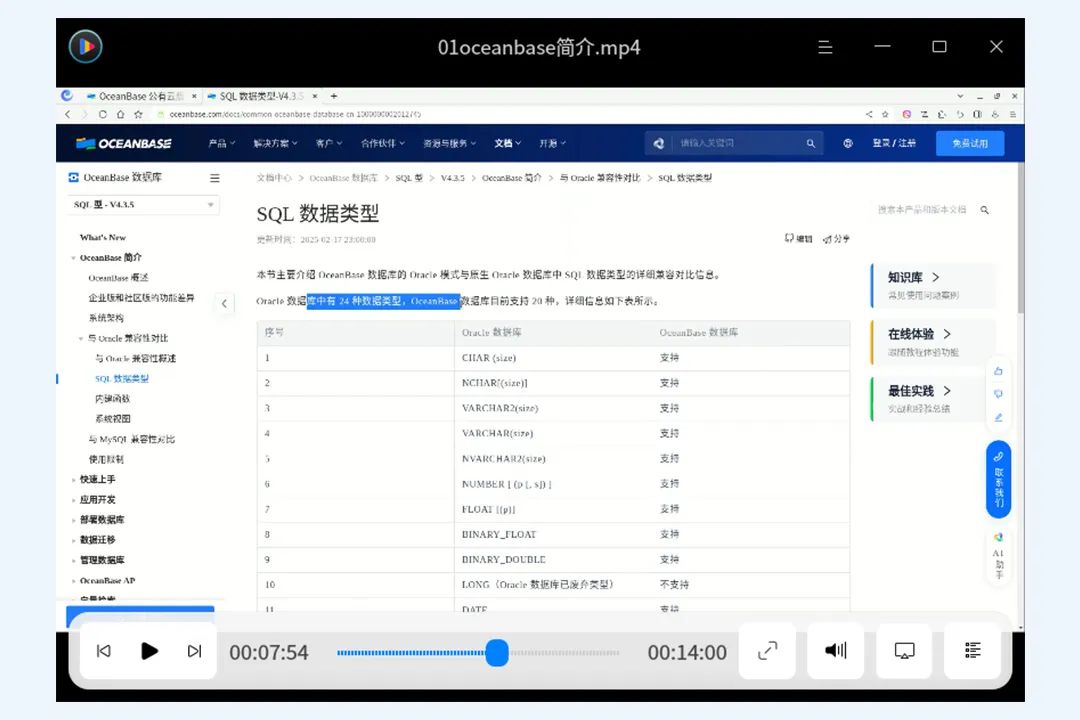Open the SQL 型 - V4.3.5 version dropdown

point(143,205)
